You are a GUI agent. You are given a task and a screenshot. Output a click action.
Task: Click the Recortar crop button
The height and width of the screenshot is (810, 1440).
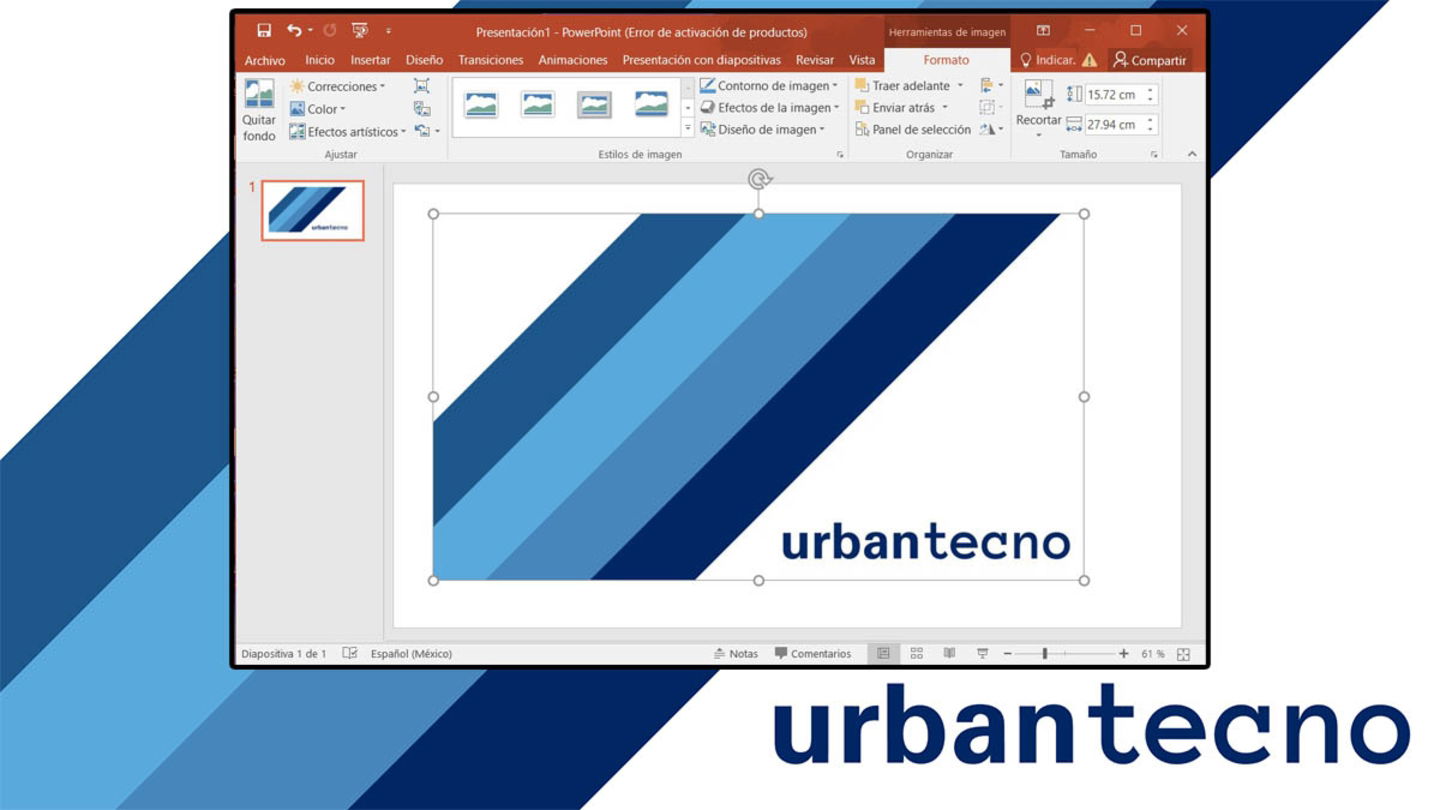1038,108
